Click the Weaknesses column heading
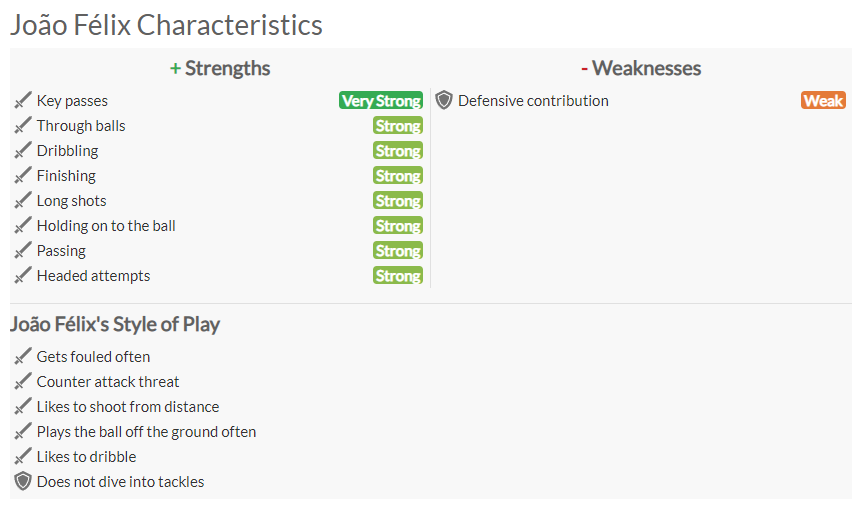This screenshot has width=861, height=517. [641, 69]
